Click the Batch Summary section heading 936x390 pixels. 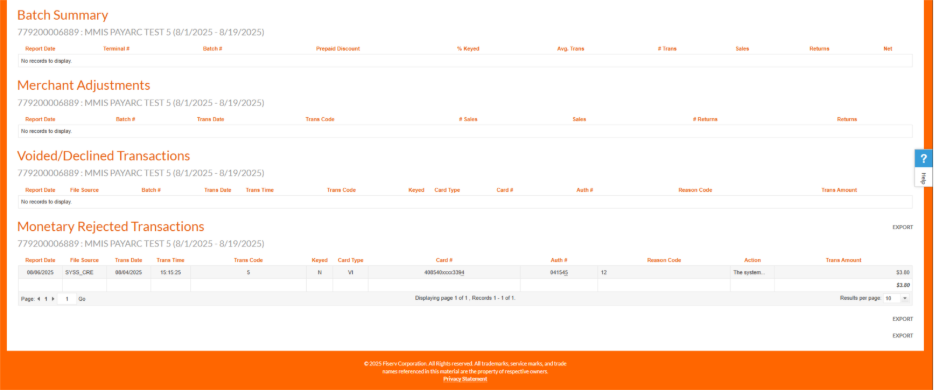tap(63, 16)
